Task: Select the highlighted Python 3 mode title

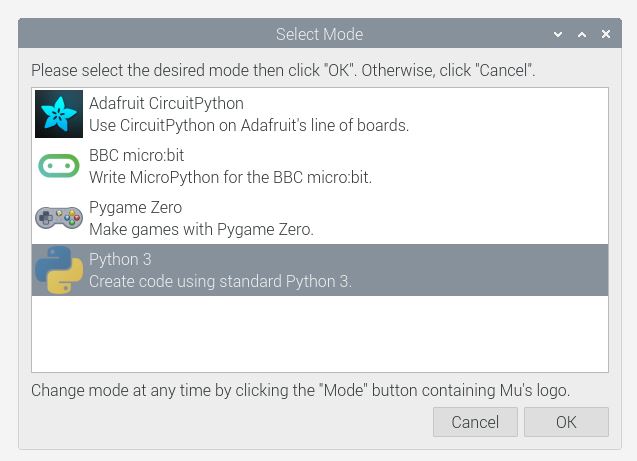Action: pyautogui.click(x=120, y=259)
